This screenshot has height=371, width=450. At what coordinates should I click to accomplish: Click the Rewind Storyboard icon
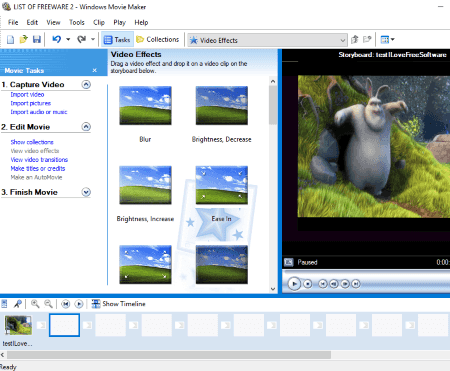coord(66,304)
